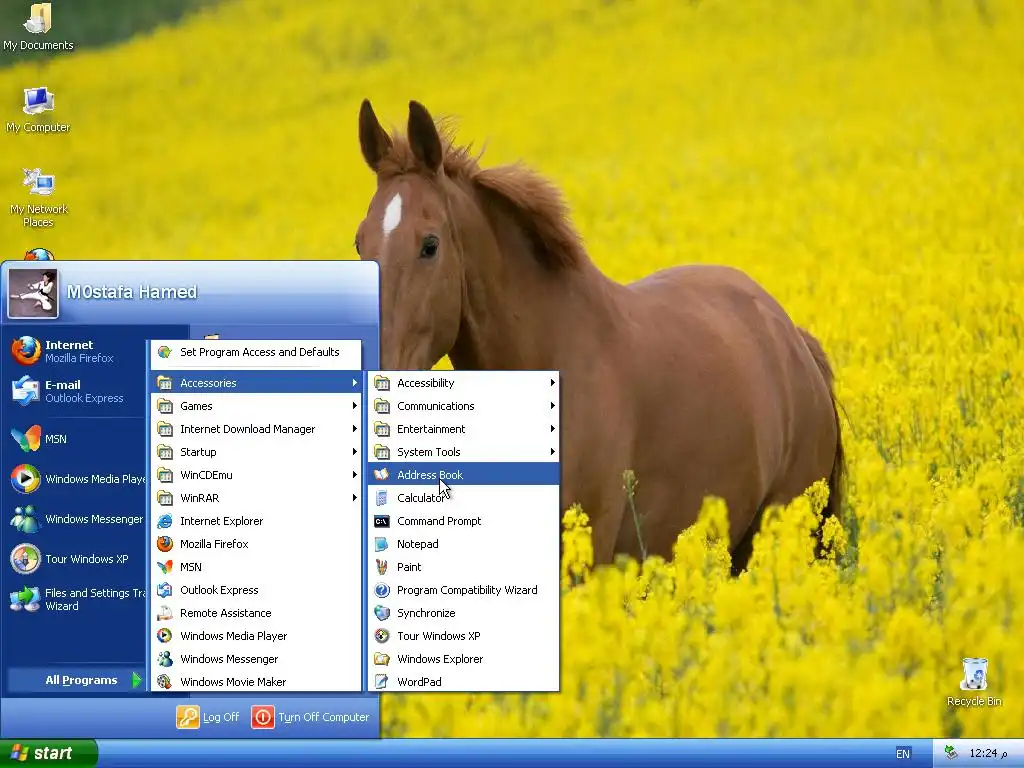Click the Calculator icon in Accessories
Image resolution: width=1024 pixels, height=768 pixels.
(x=382, y=498)
